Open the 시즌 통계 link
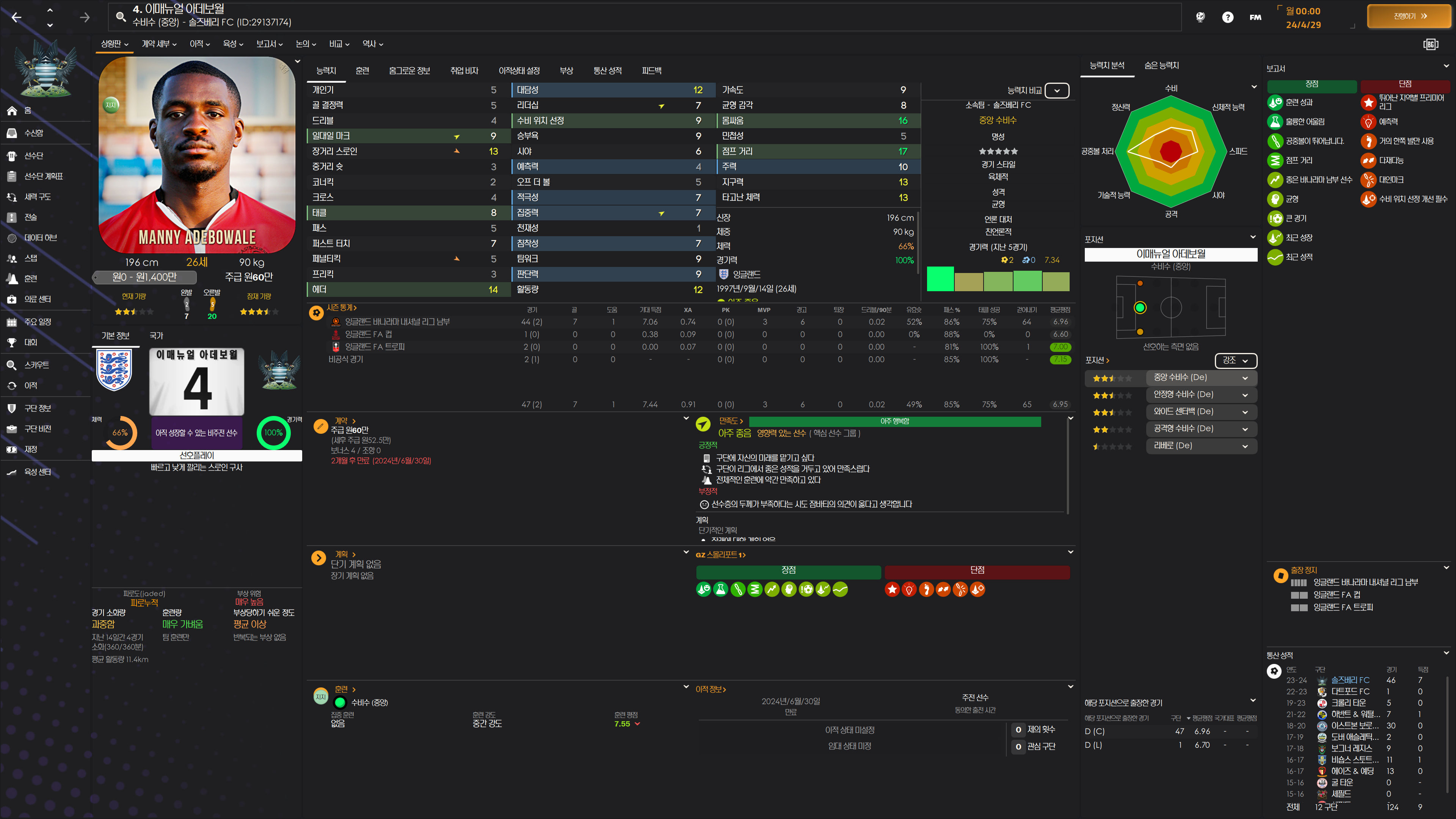 341,308
